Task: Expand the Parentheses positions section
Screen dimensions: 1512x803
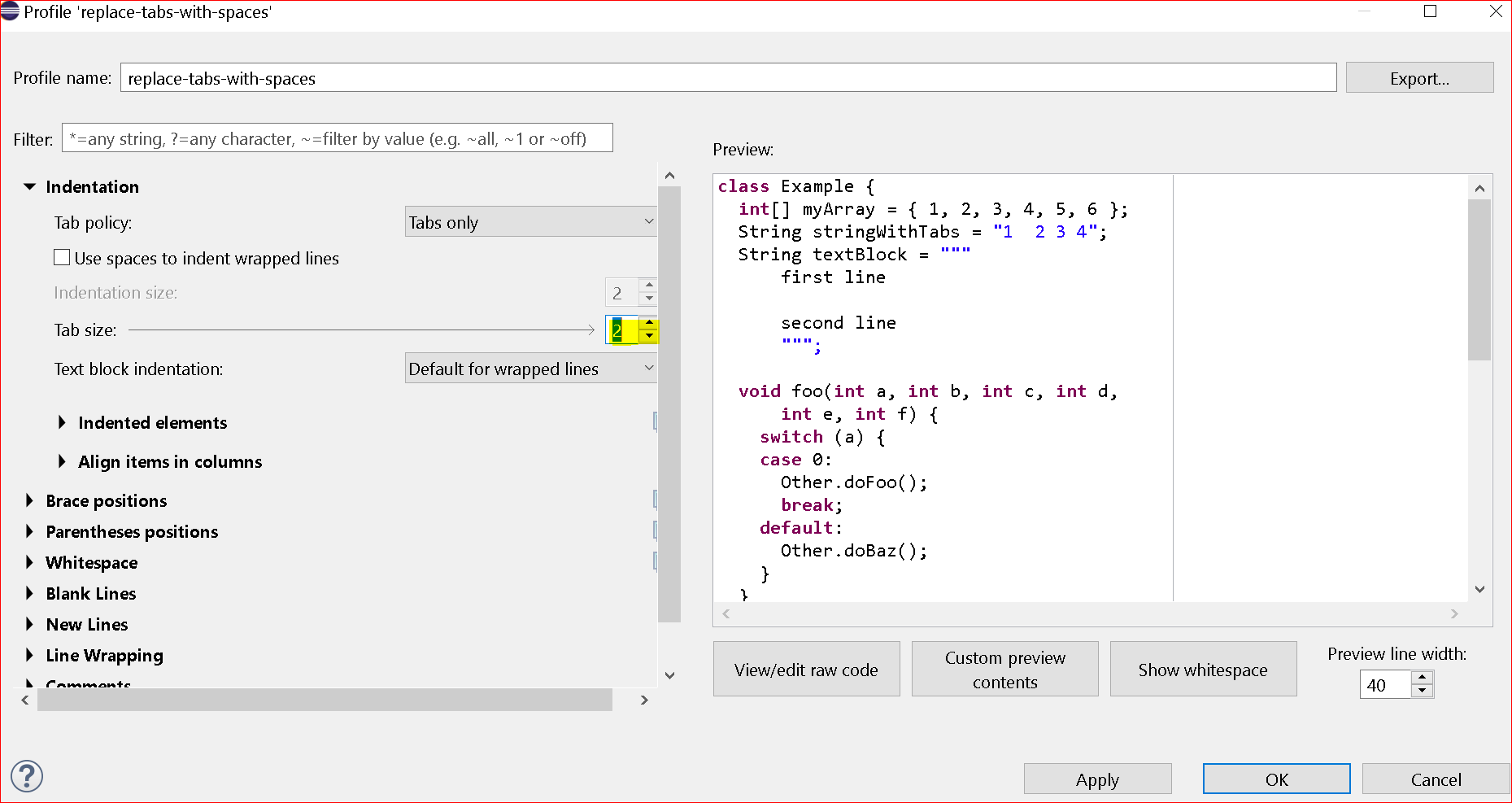Action: tap(30, 531)
